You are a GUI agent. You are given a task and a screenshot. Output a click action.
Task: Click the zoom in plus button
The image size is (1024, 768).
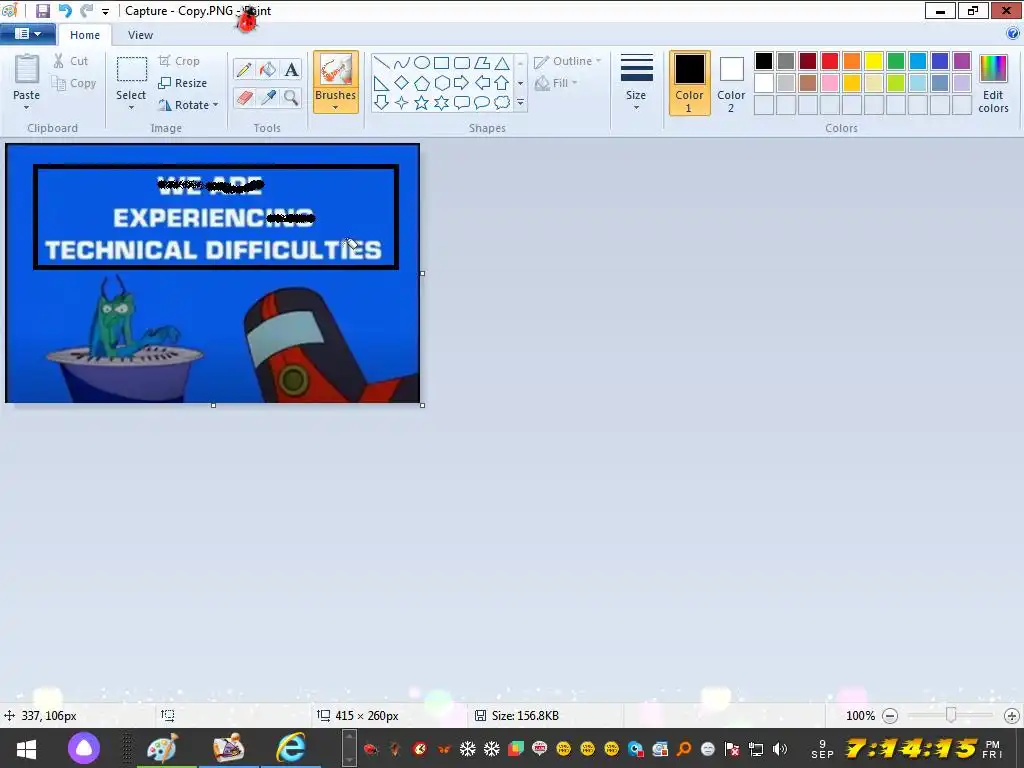click(x=1012, y=716)
